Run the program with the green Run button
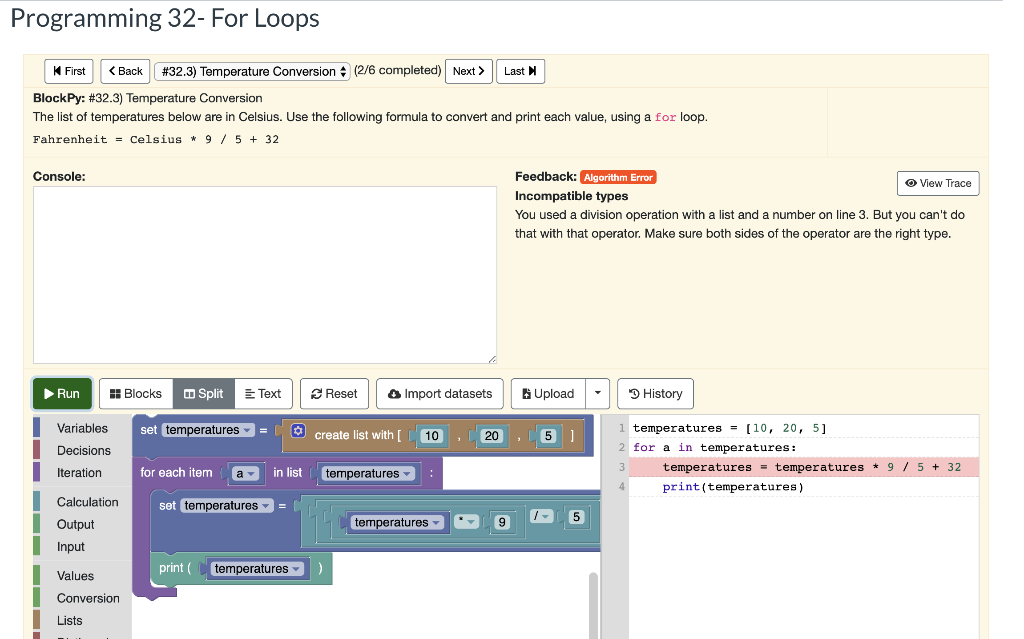The width and height of the screenshot is (1024, 639). click(61, 393)
